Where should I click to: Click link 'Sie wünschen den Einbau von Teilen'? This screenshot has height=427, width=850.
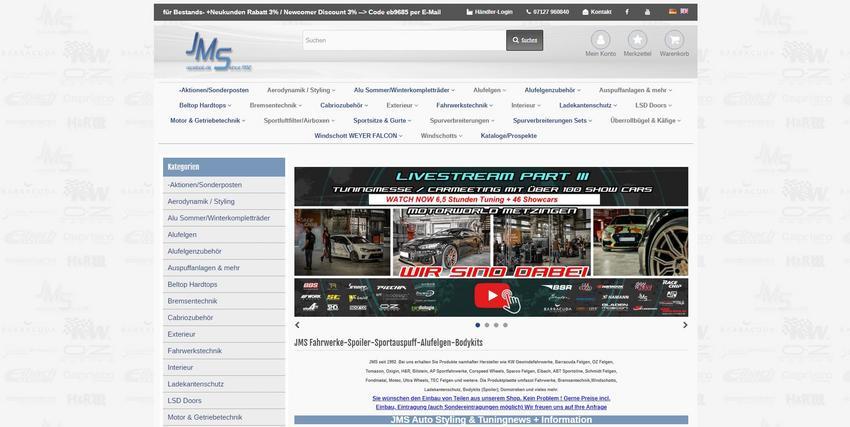[x=491, y=398]
